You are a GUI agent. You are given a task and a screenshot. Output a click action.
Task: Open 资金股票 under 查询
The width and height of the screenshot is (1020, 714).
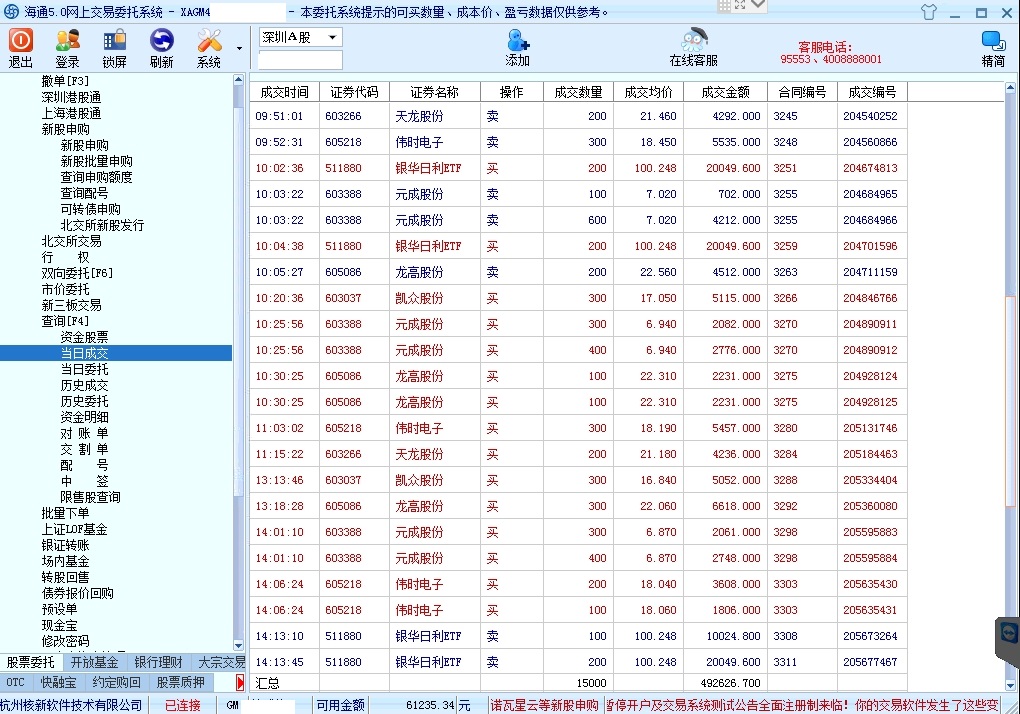[85, 337]
